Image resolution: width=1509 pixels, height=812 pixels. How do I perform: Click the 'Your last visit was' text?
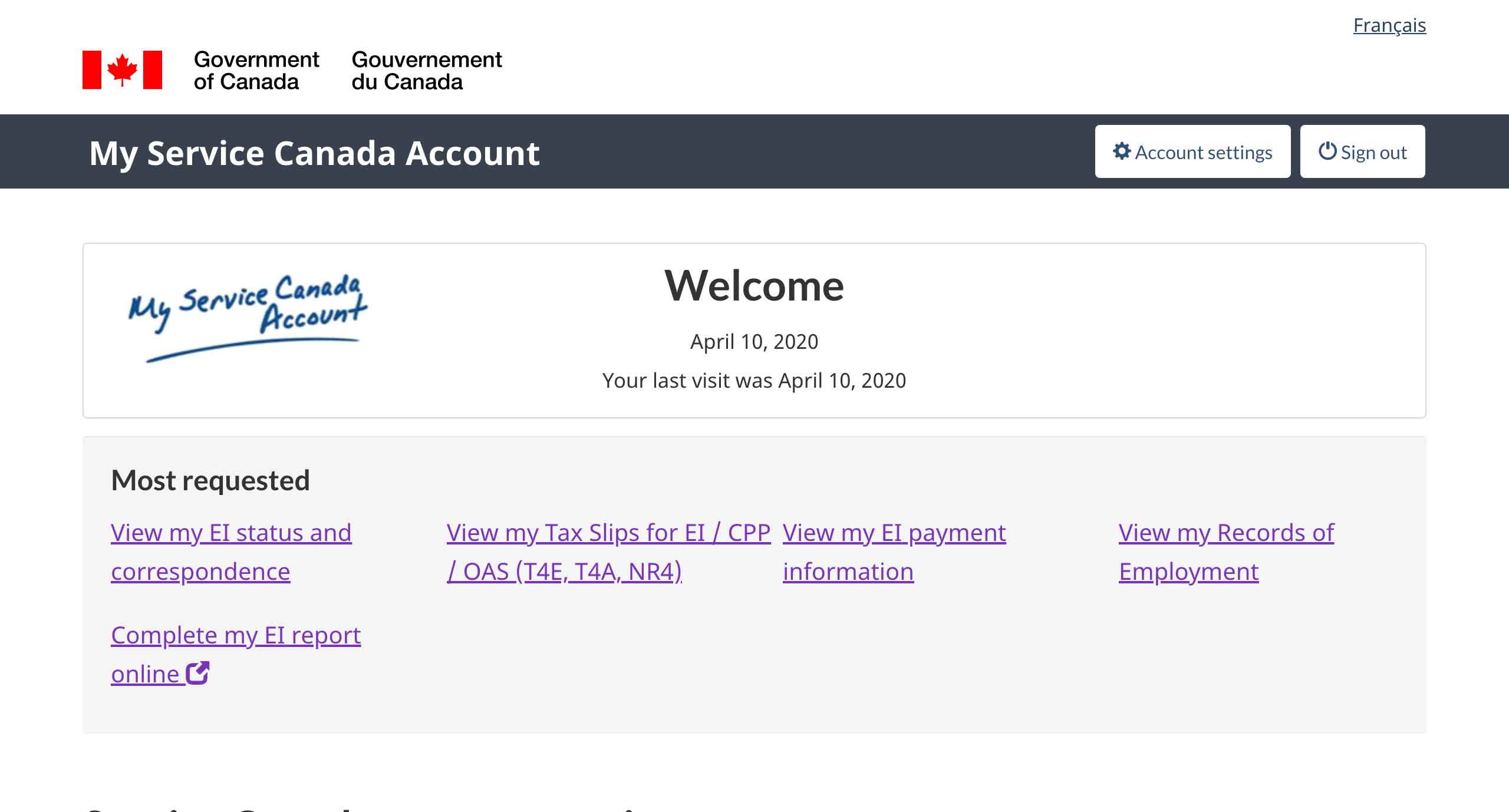[753, 381]
